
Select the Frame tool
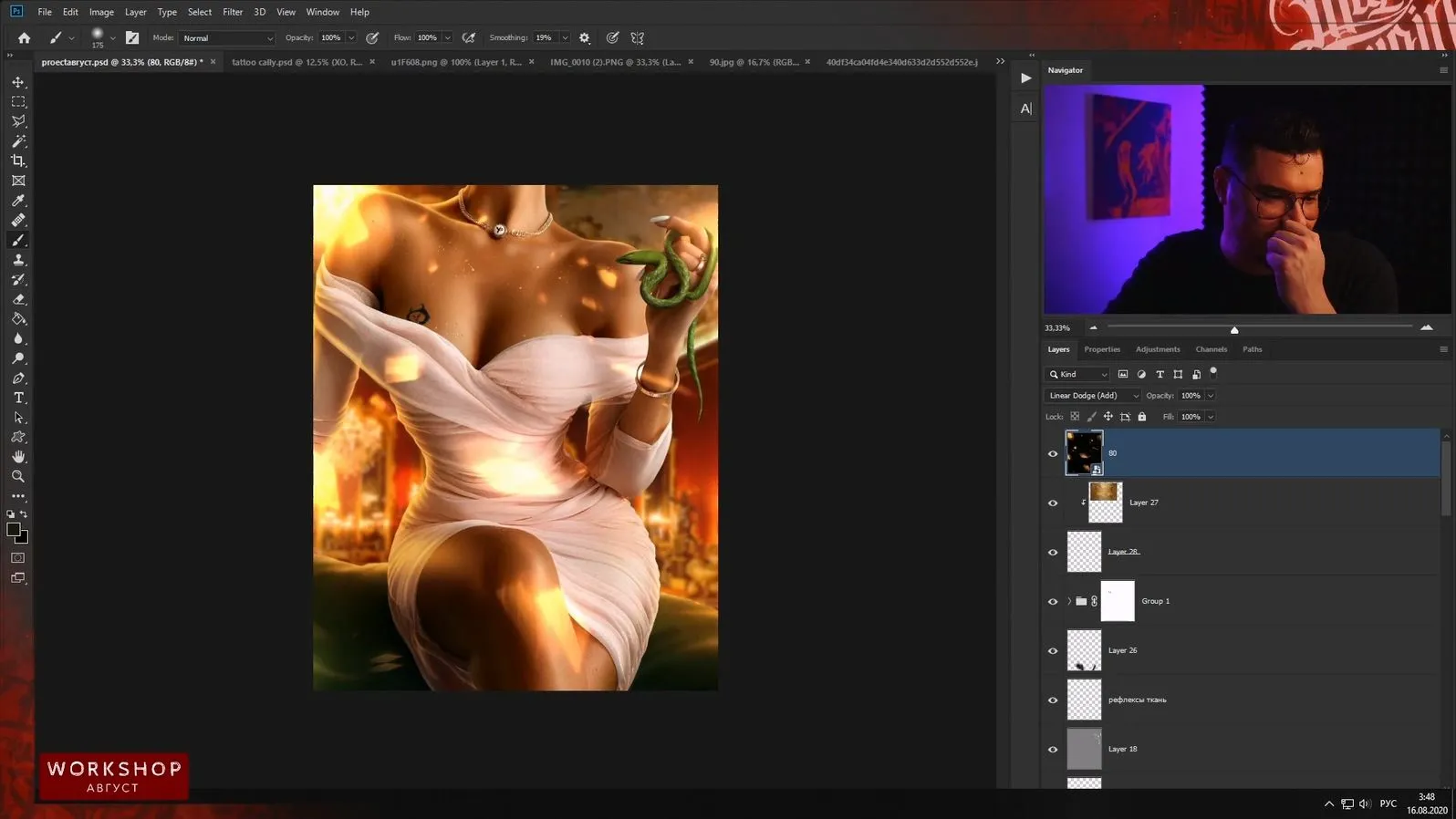tap(18, 181)
